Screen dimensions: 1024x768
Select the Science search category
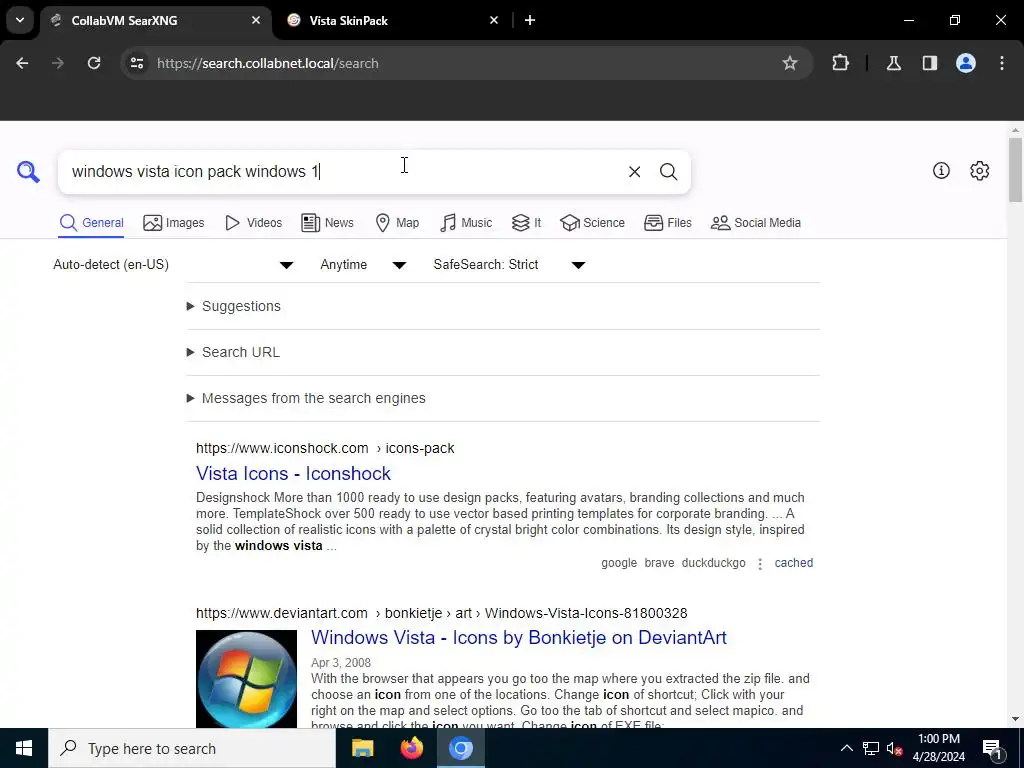[592, 223]
